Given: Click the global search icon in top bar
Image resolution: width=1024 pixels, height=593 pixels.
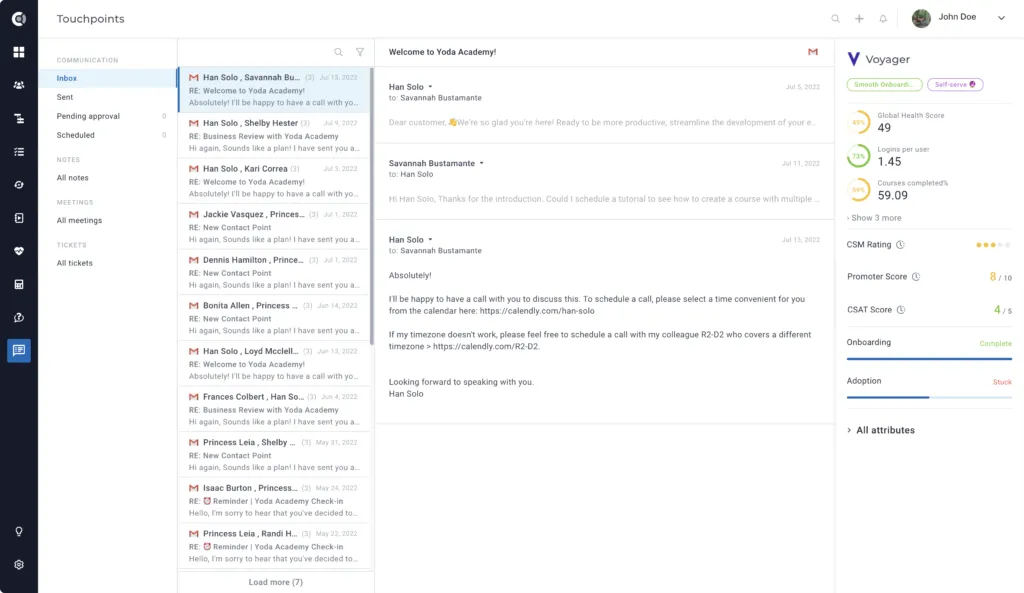Looking at the screenshot, I should [x=835, y=19].
